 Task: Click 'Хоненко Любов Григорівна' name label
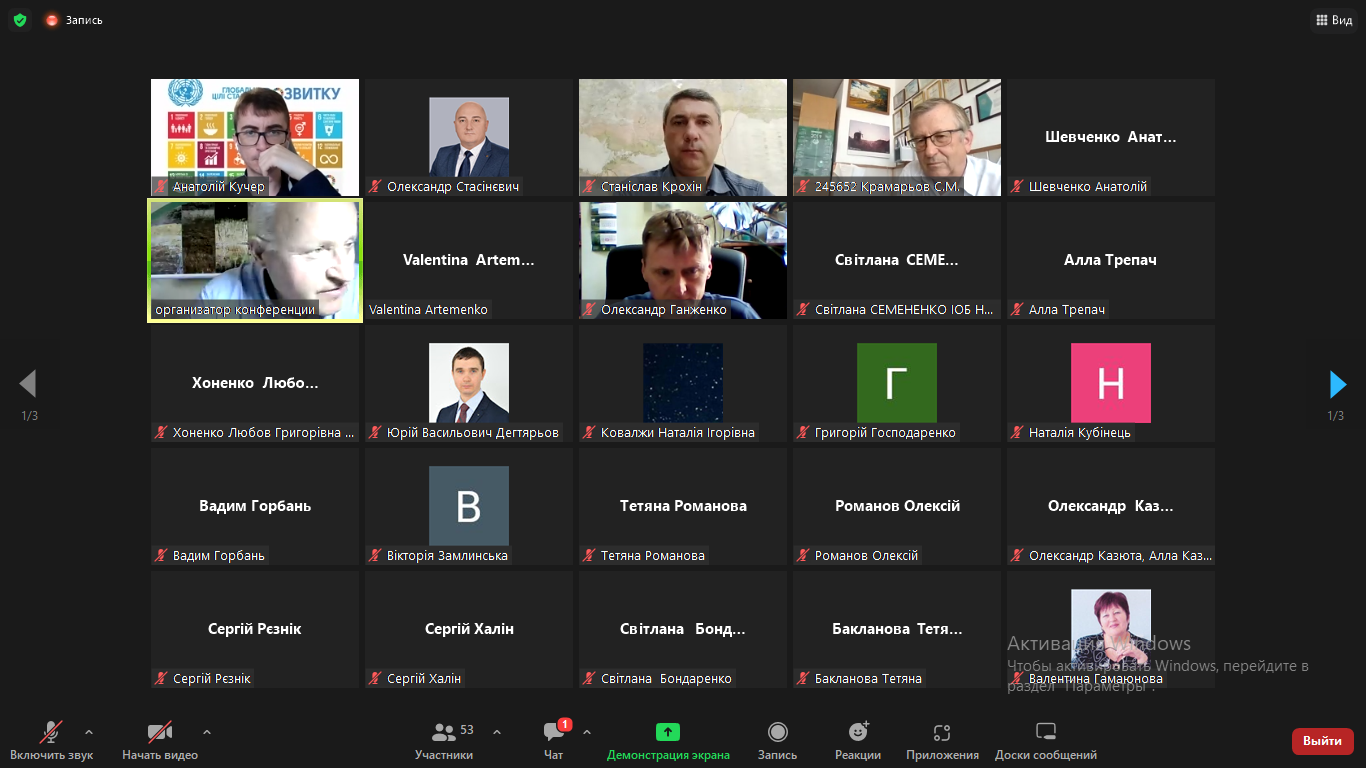[x=264, y=433]
